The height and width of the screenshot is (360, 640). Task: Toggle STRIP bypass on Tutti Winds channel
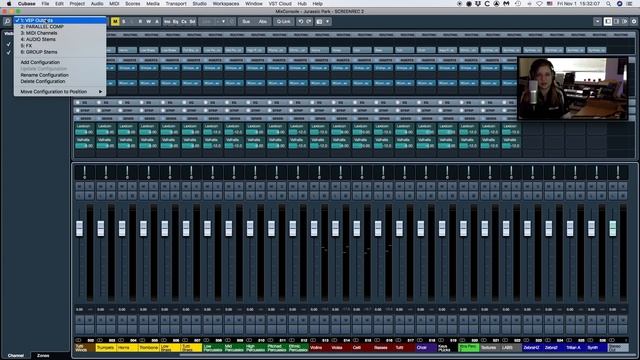[78, 111]
